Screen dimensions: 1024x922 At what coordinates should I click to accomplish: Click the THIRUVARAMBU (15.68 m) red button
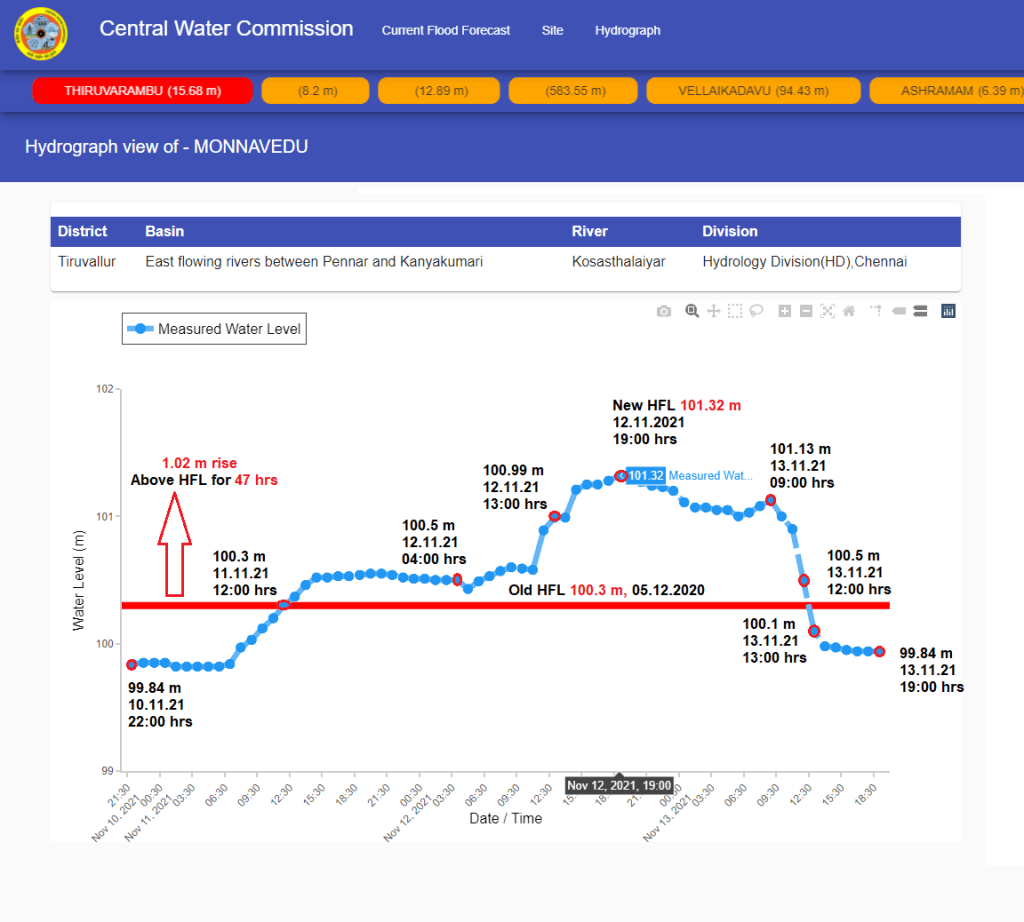pyautogui.click(x=142, y=91)
